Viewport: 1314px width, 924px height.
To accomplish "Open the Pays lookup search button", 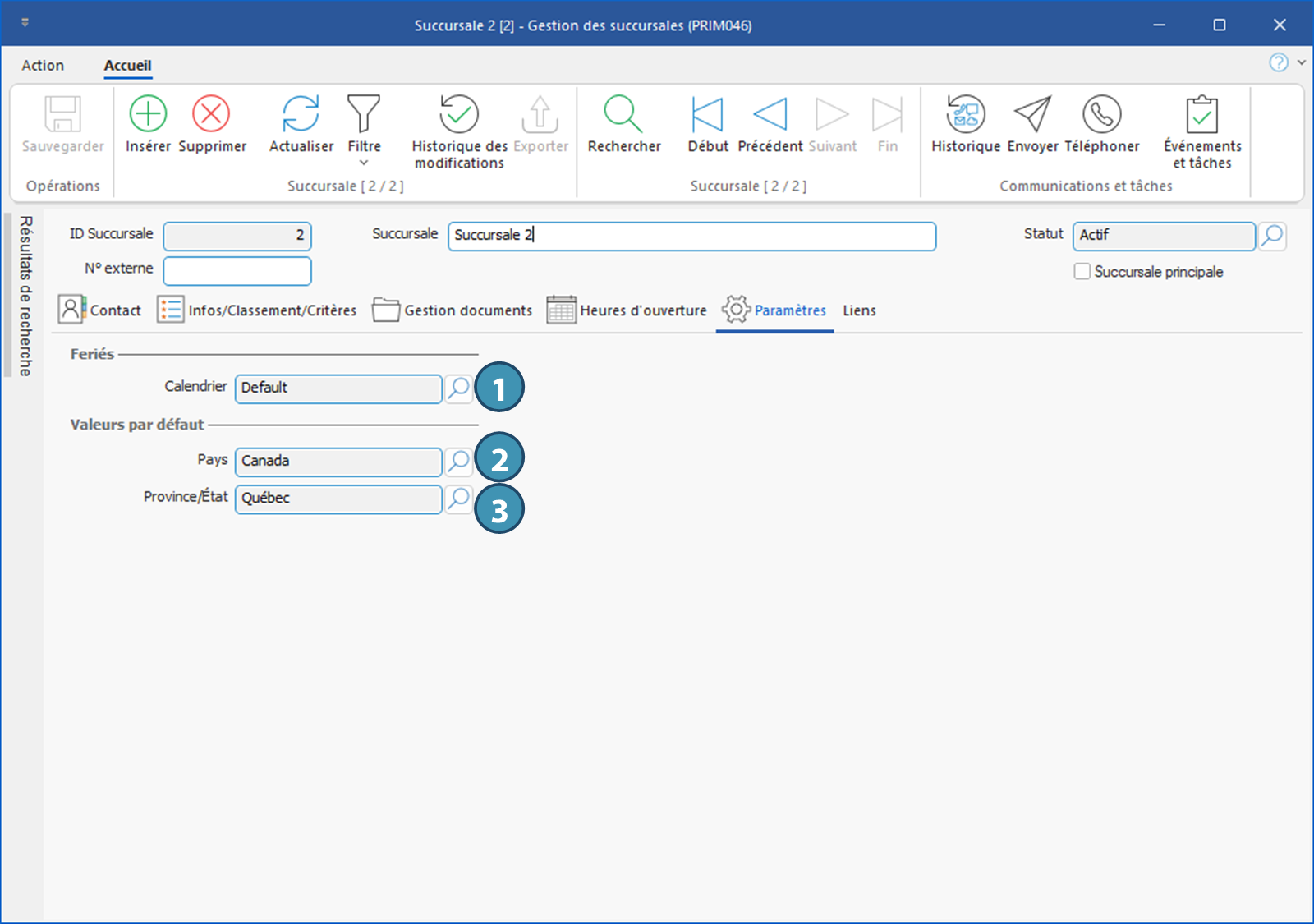I will click(x=458, y=461).
